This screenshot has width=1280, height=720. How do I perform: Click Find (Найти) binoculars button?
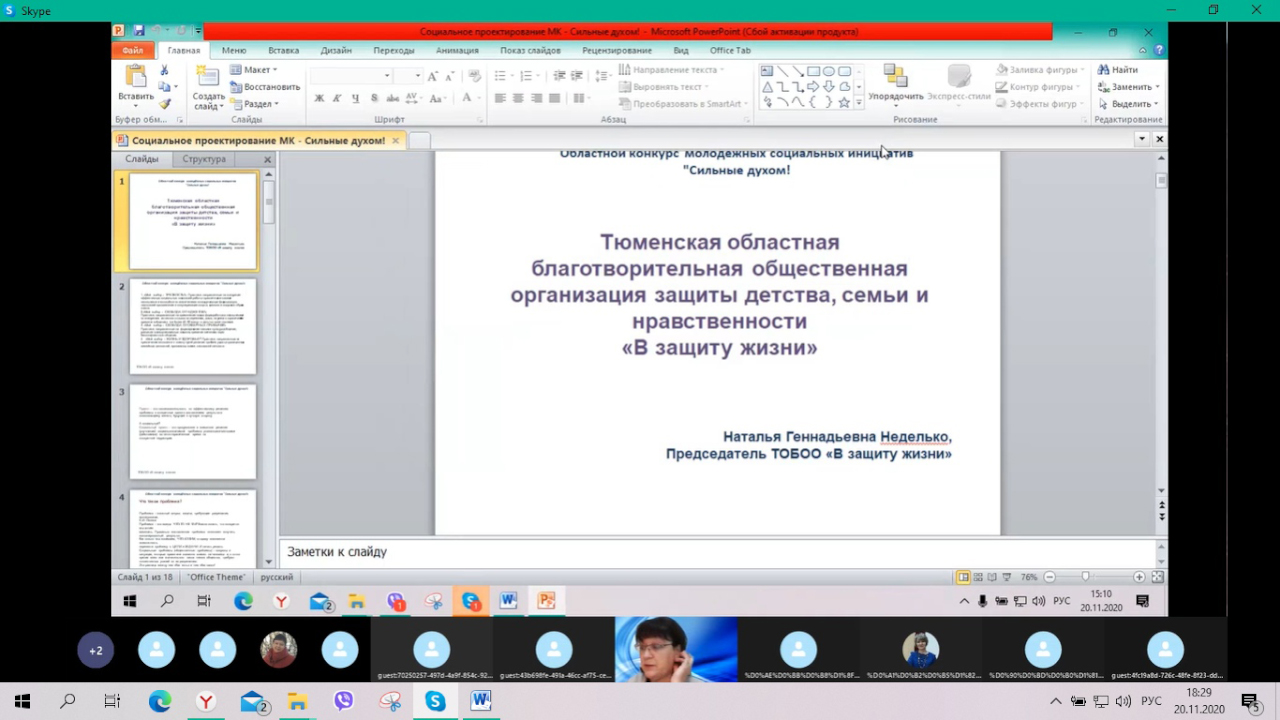click(x=1118, y=70)
